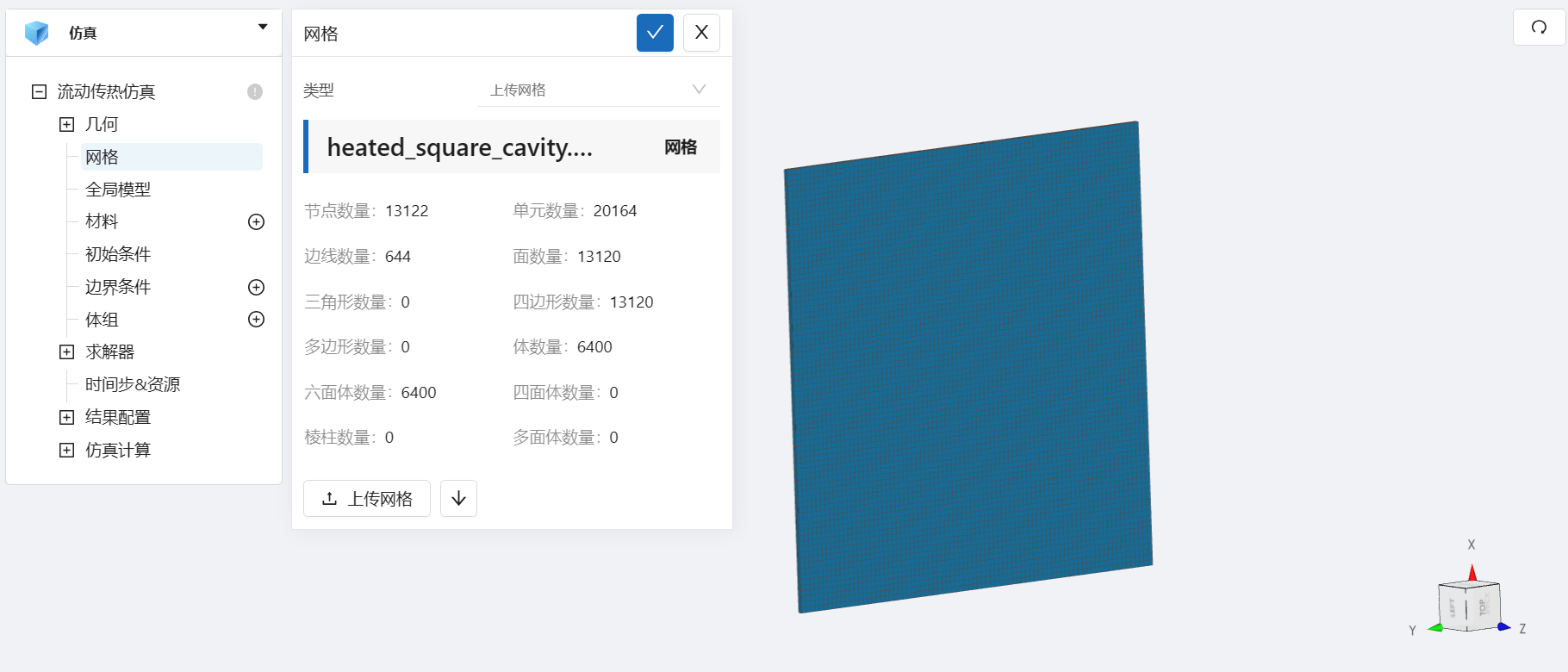Expand the 结果配置 tree node
This screenshot has height=672, width=1568.
66,417
